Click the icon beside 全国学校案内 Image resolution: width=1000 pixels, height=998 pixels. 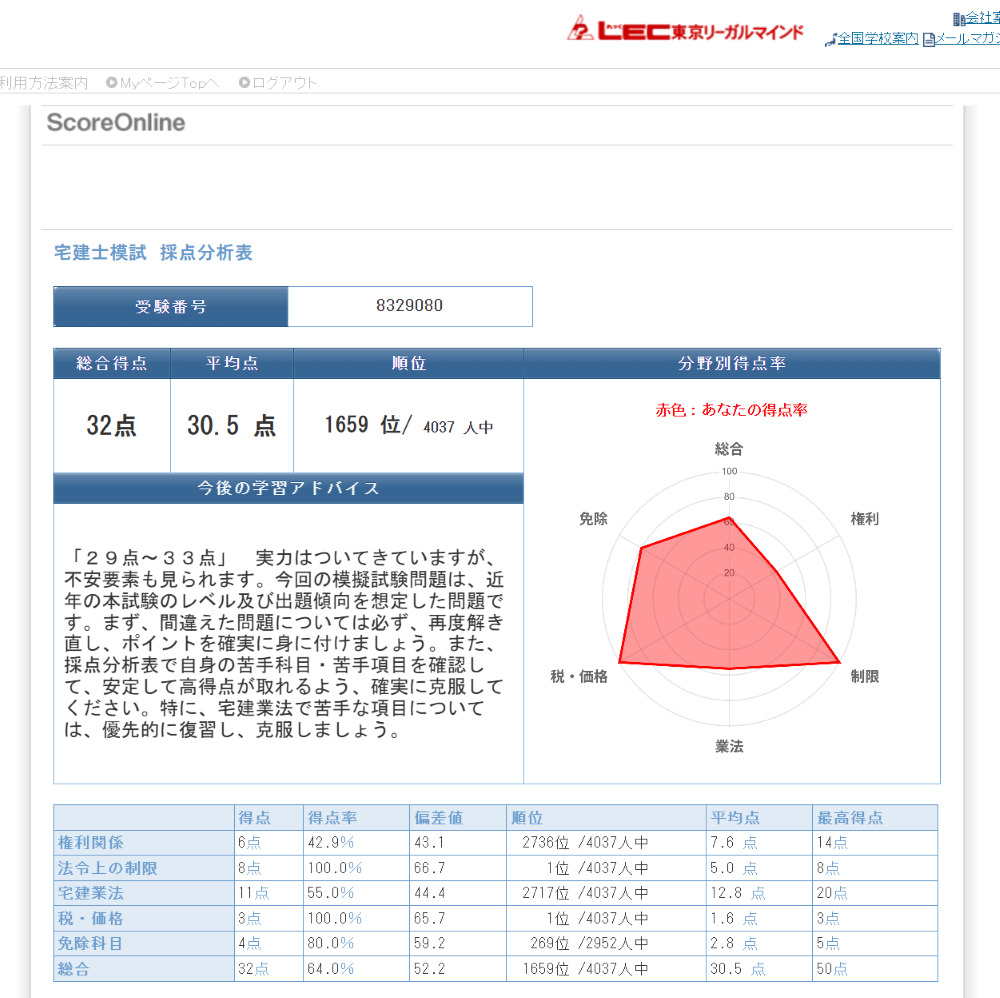coord(830,40)
